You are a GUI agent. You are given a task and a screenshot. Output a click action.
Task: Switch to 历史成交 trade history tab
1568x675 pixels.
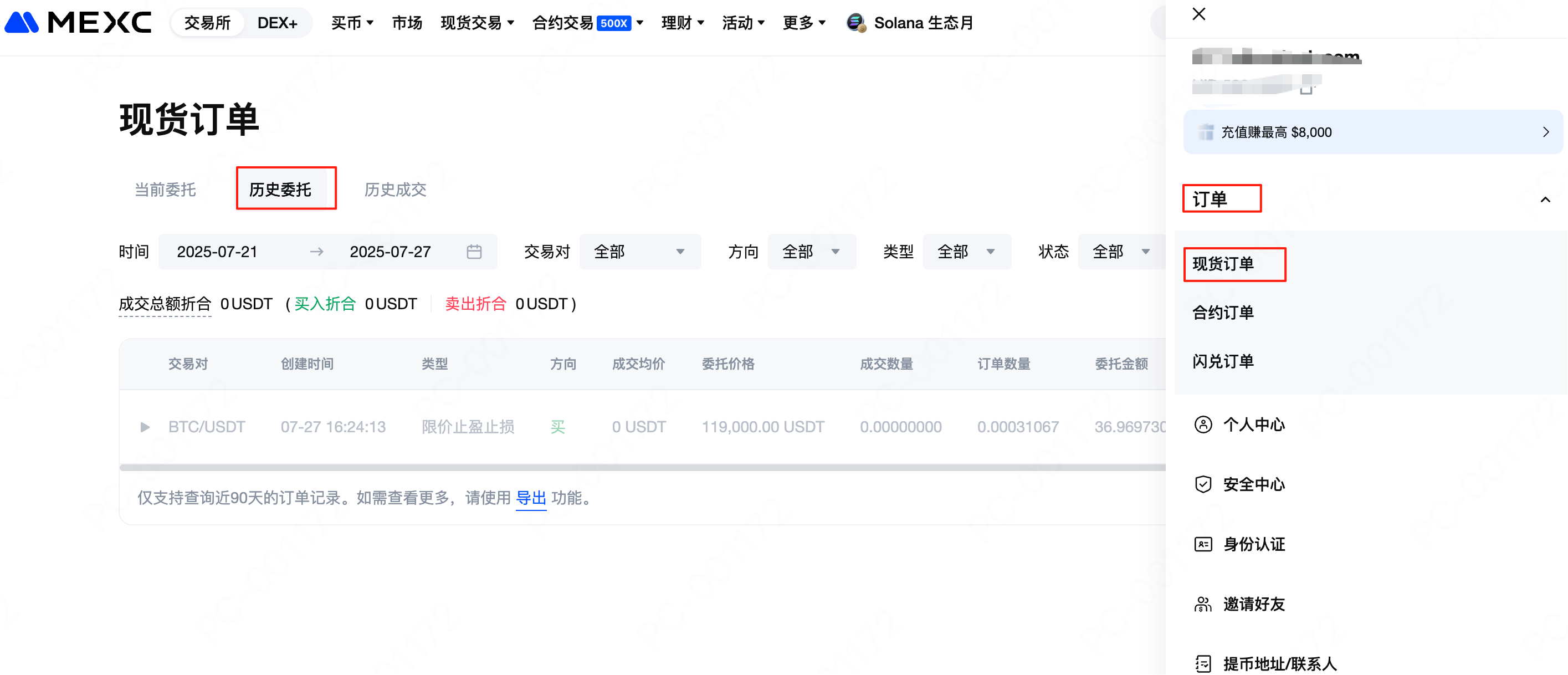395,190
